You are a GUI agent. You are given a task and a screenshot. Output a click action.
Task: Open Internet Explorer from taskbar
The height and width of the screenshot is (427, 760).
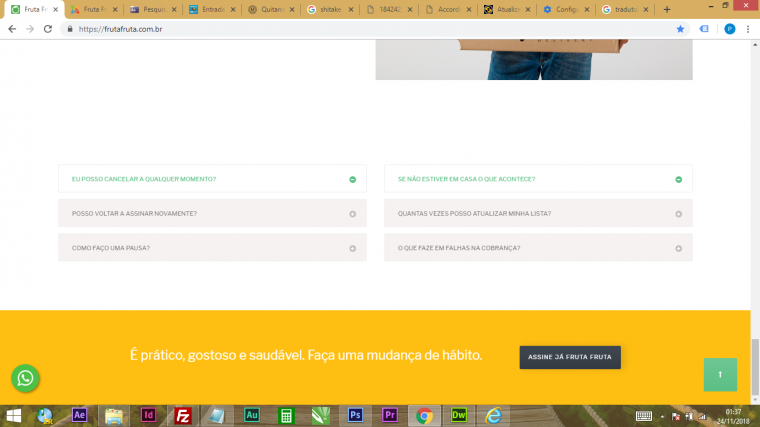click(493, 416)
